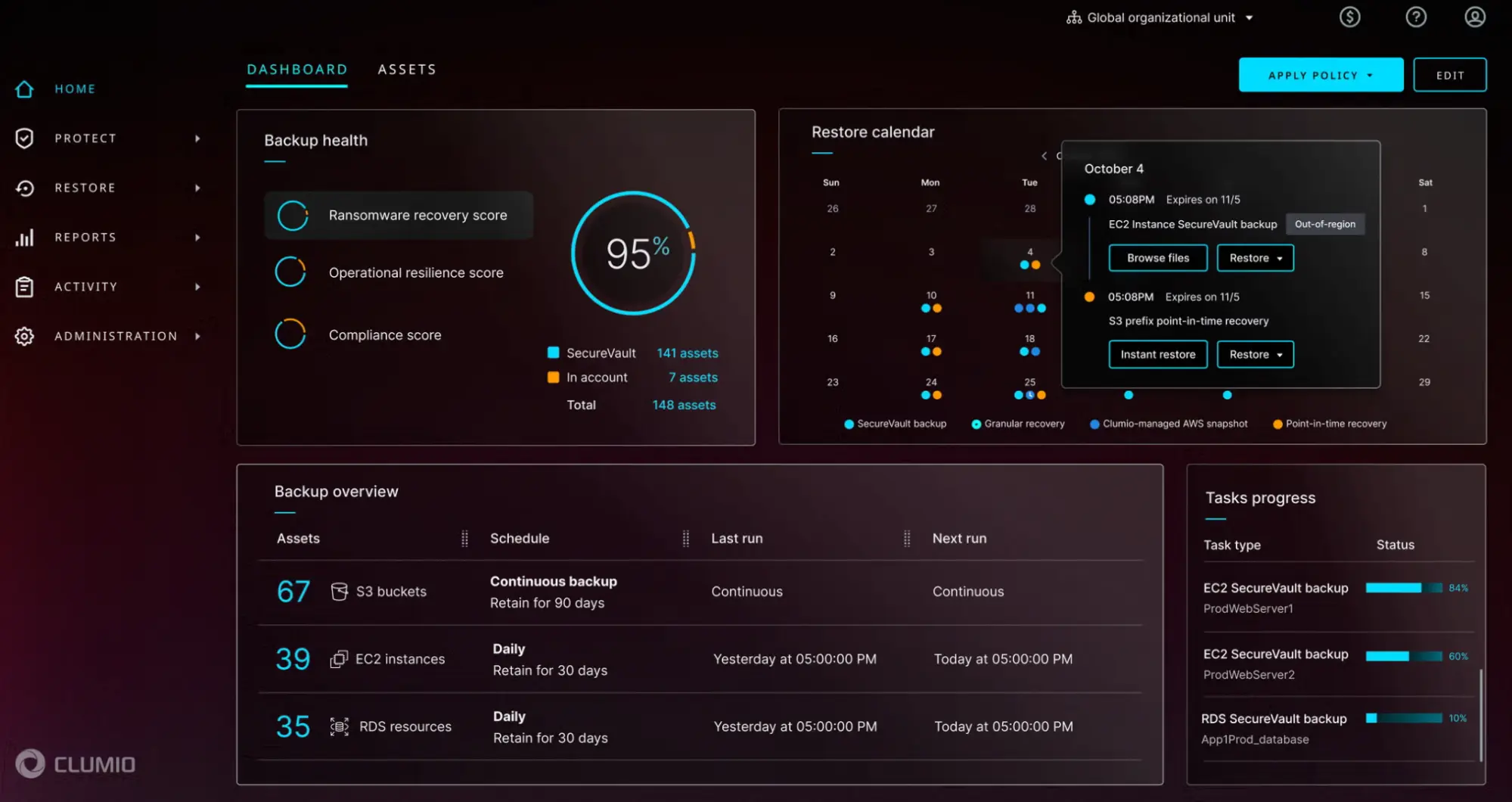Click the Instant restore button

pyautogui.click(x=1157, y=354)
